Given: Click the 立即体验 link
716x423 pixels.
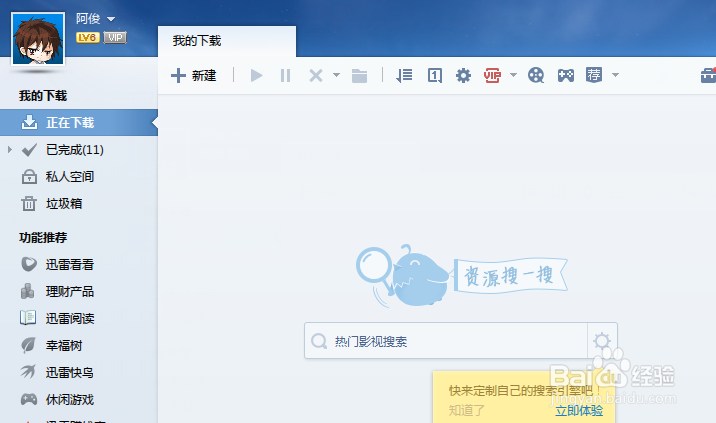Looking at the screenshot, I should (x=579, y=411).
